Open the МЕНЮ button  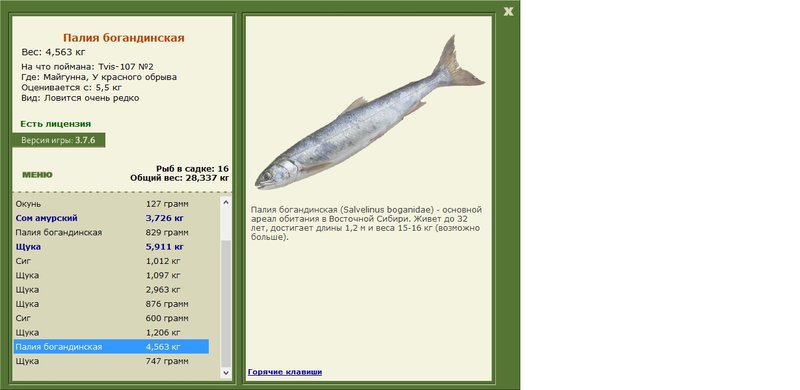pos(37,175)
